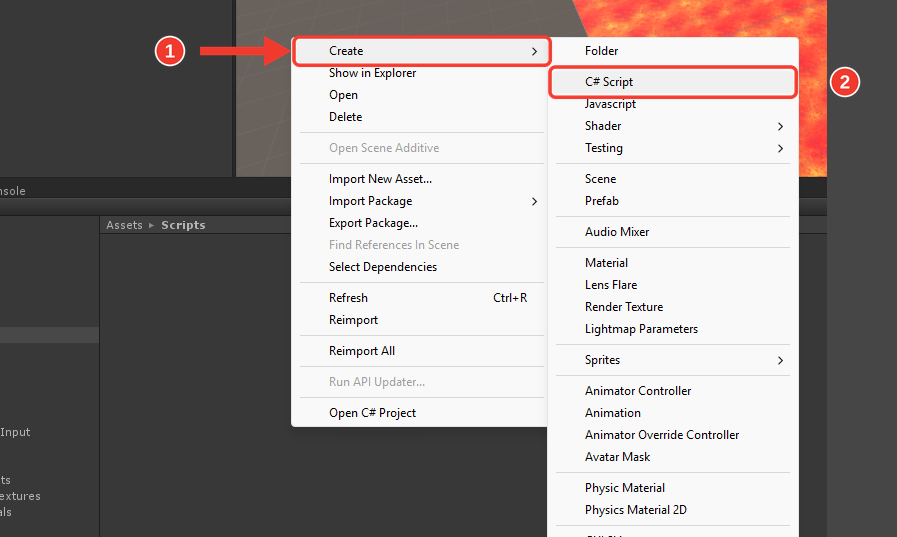
Task: Expand the Import Package arrow
Action: [x=534, y=201]
